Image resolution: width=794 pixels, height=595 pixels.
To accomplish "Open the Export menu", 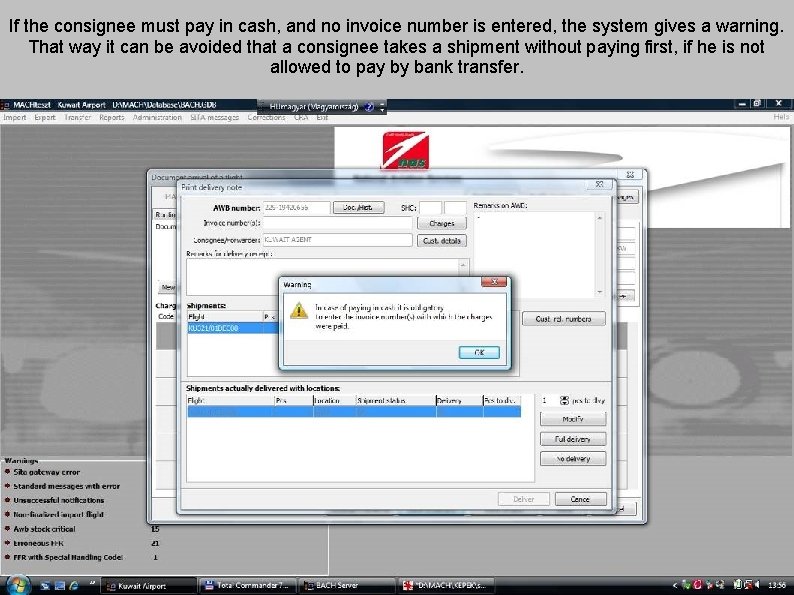I will coord(45,117).
